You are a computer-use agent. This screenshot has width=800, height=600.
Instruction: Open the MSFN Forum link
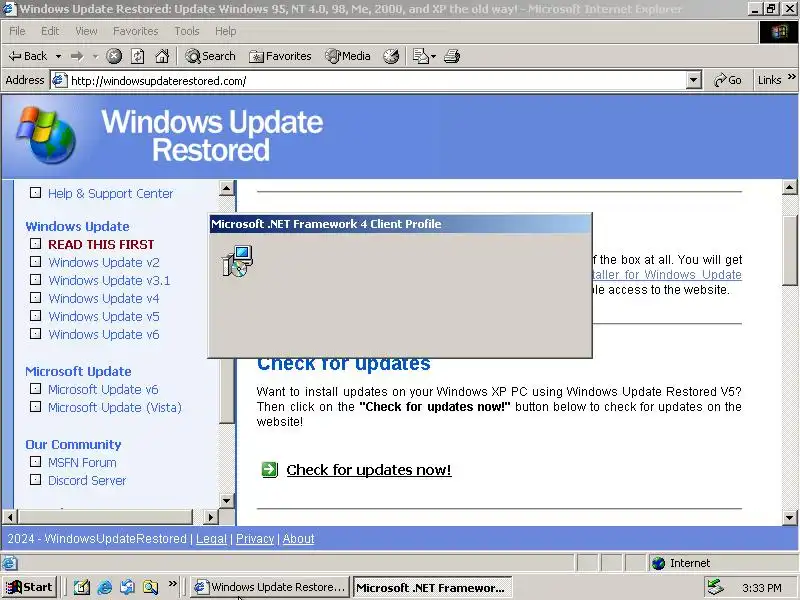(82, 462)
